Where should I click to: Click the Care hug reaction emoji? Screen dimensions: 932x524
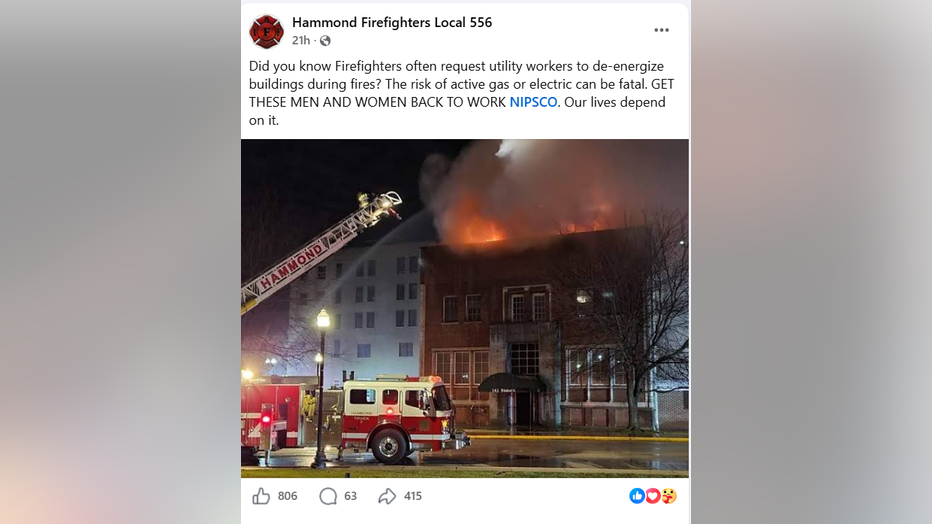tap(669, 495)
